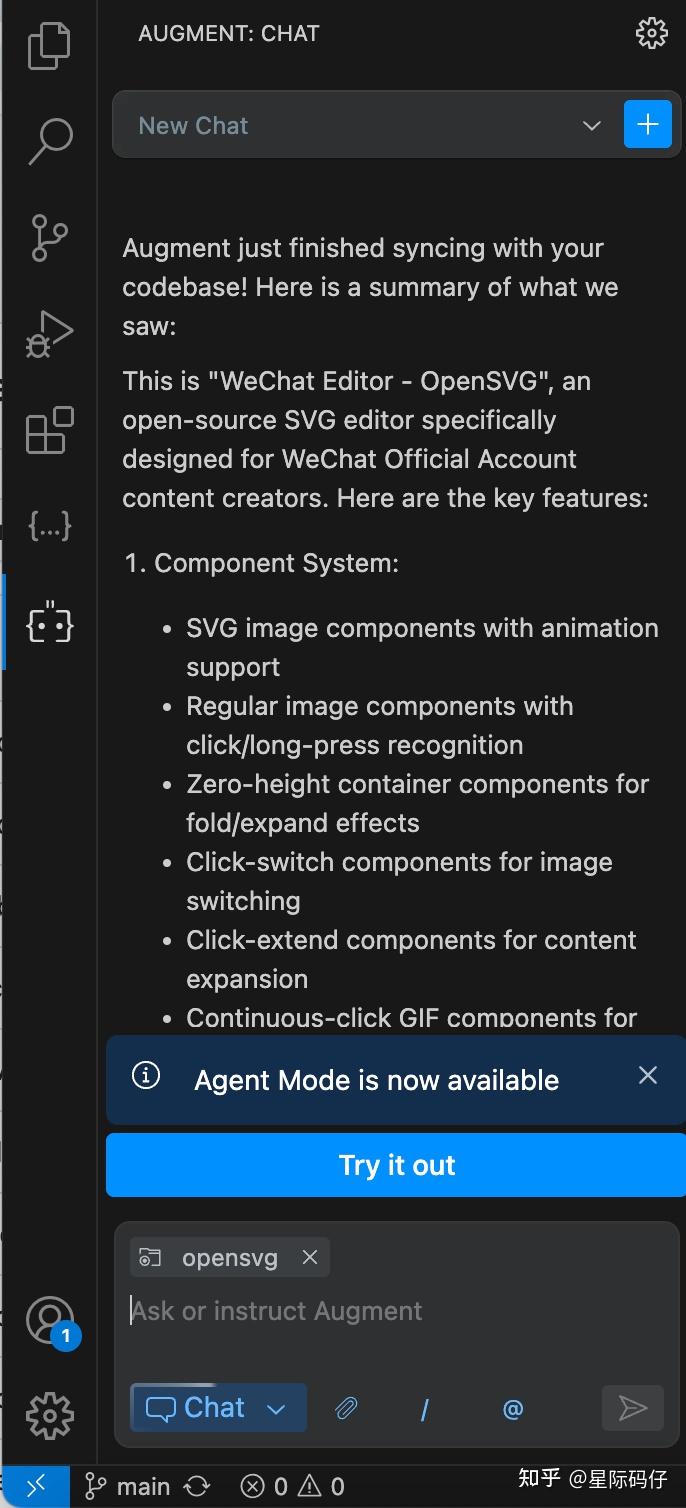Screen dimensions: 686x1508
Task: Insert a slash command
Action: [425, 1409]
